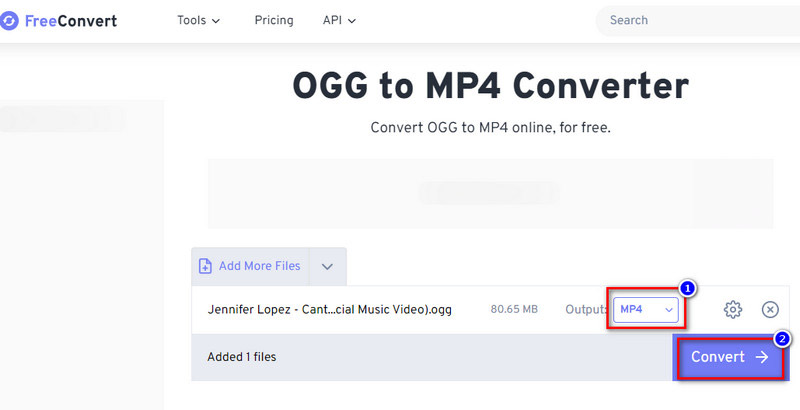The image size is (800, 410).
Task: Go to the Pricing page
Action: coord(274,20)
